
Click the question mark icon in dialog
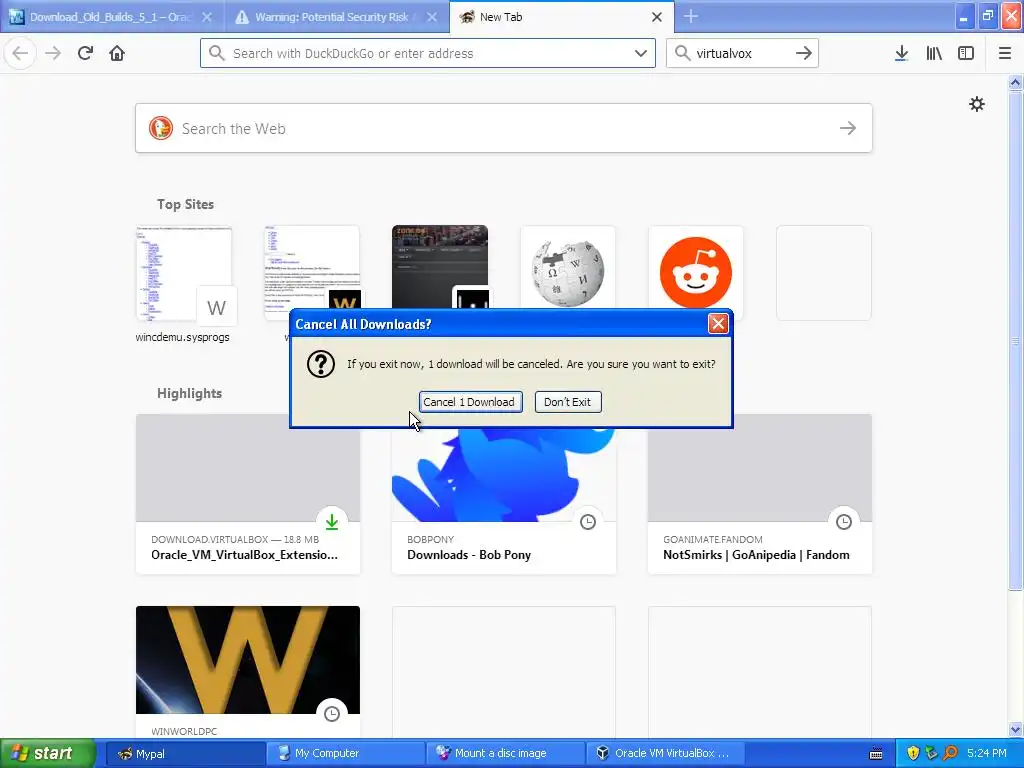click(321, 364)
